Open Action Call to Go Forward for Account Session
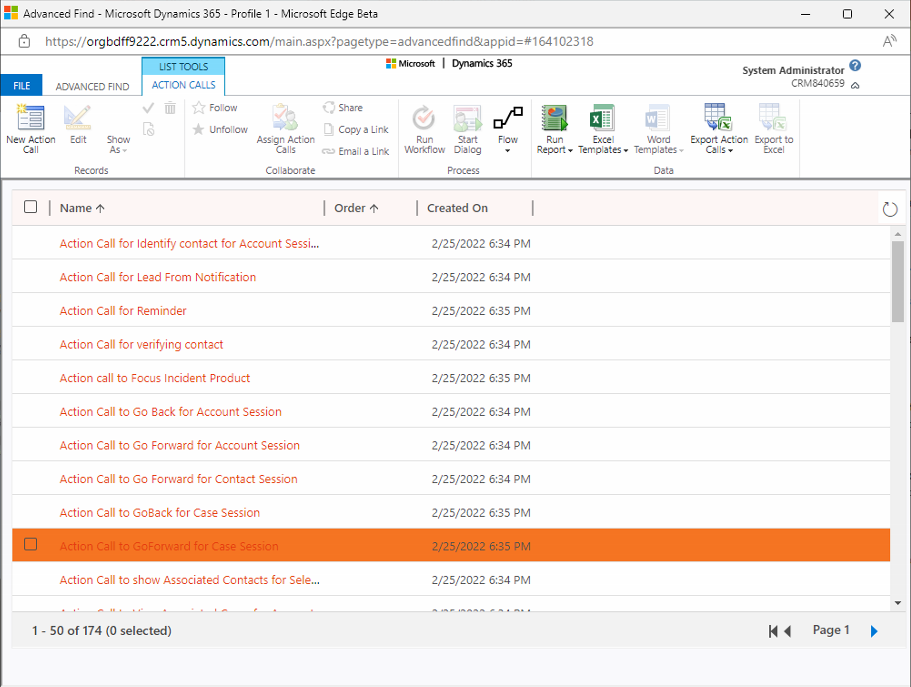The width and height of the screenshot is (911, 687). tap(180, 446)
